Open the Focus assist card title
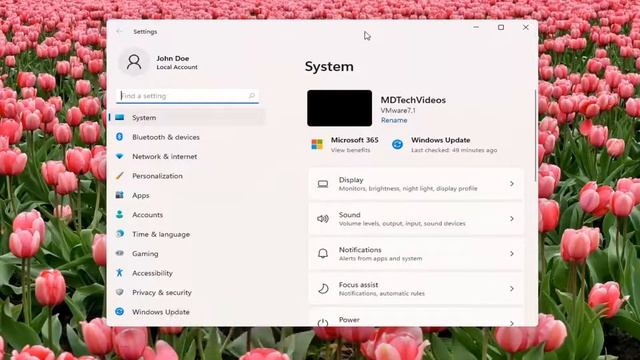This screenshot has width=640, height=360. click(358, 284)
